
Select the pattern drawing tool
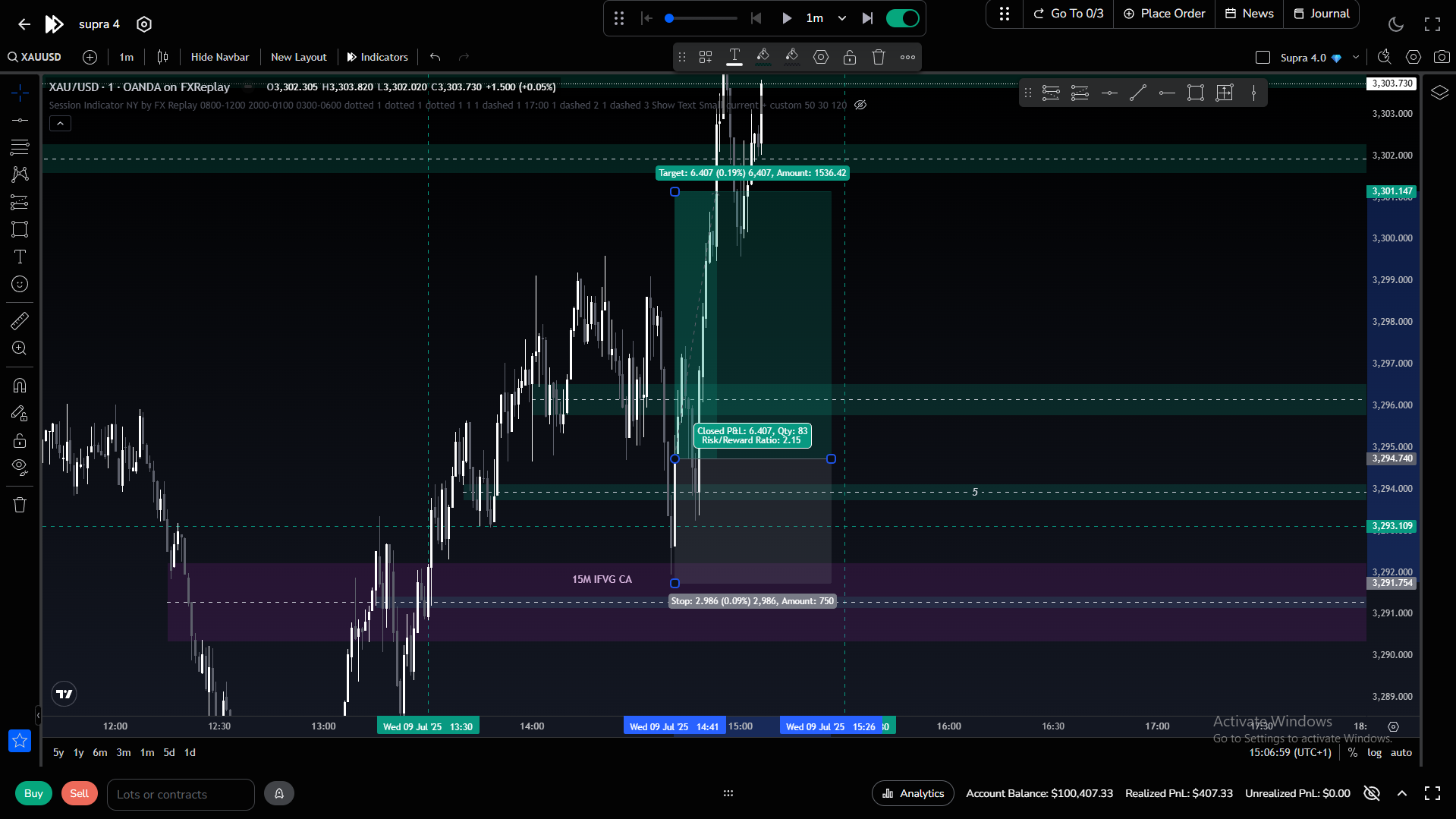point(20,174)
